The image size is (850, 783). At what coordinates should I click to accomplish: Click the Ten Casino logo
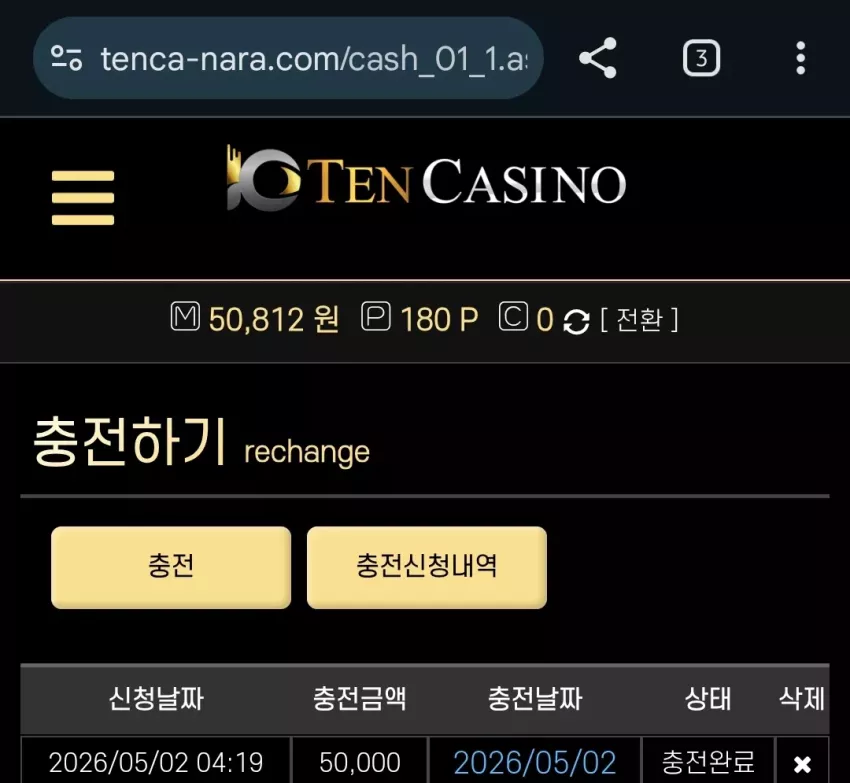(x=426, y=179)
